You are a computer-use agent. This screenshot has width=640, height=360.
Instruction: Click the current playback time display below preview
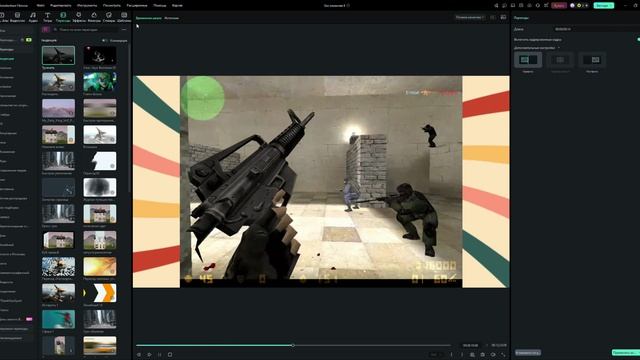click(470, 345)
